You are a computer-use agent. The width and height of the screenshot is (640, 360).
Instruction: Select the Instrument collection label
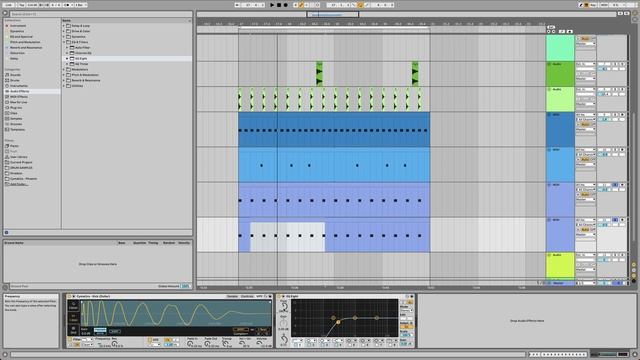coord(18,26)
